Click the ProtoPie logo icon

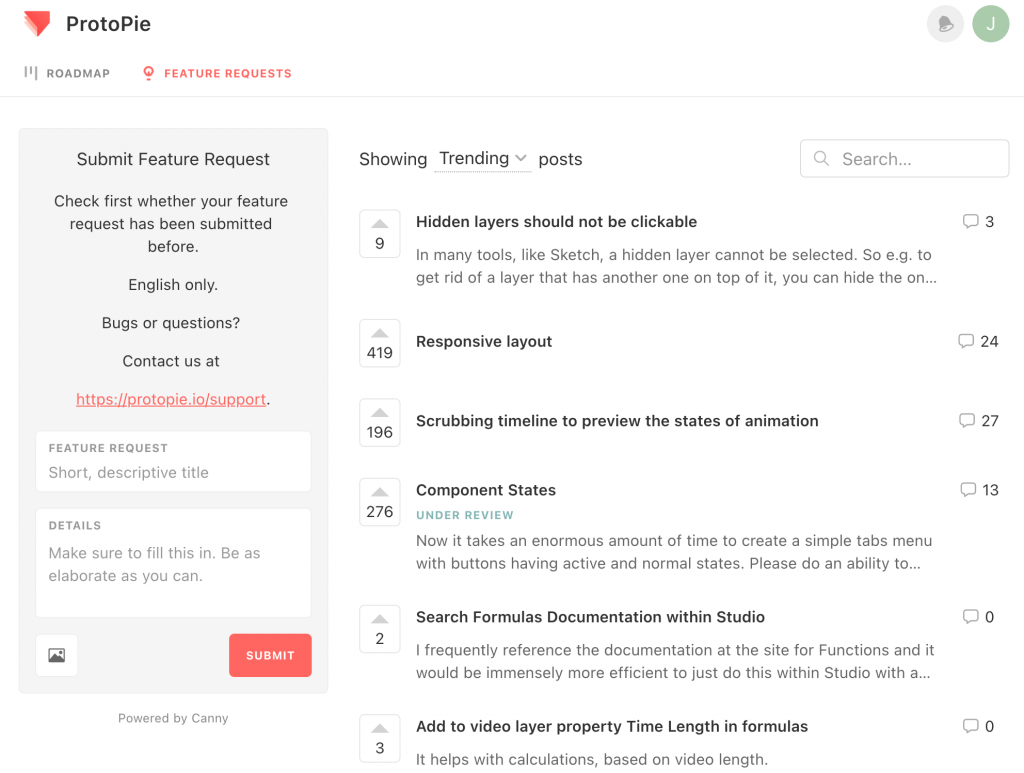(37, 24)
